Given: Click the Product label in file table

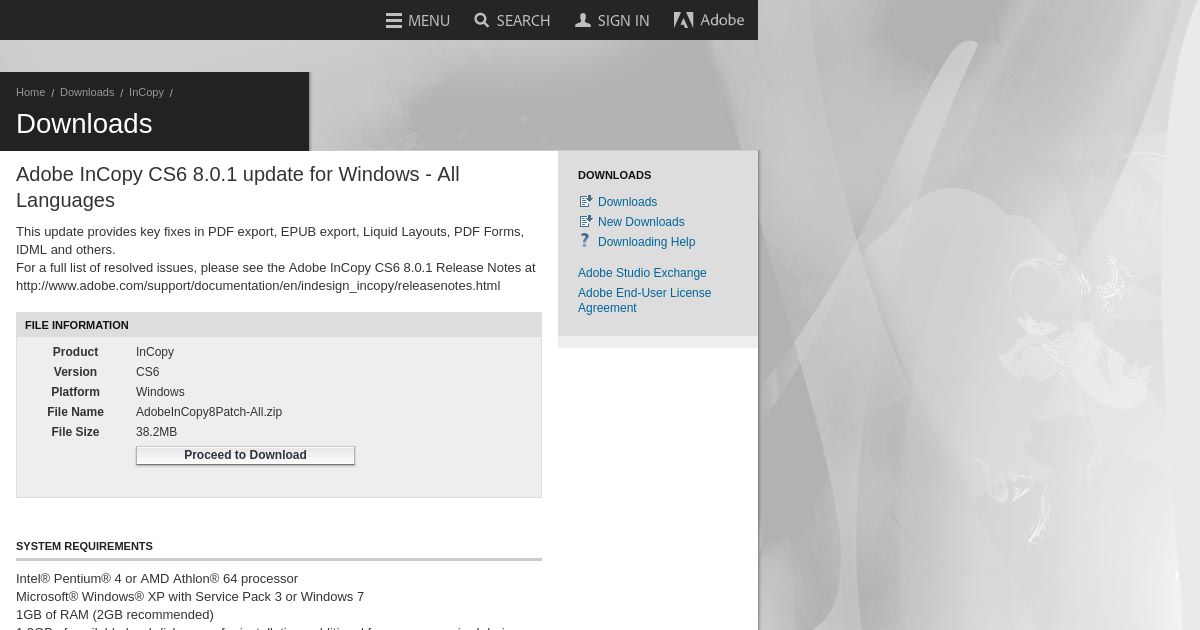Looking at the screenshot, I should coord(75,352).
